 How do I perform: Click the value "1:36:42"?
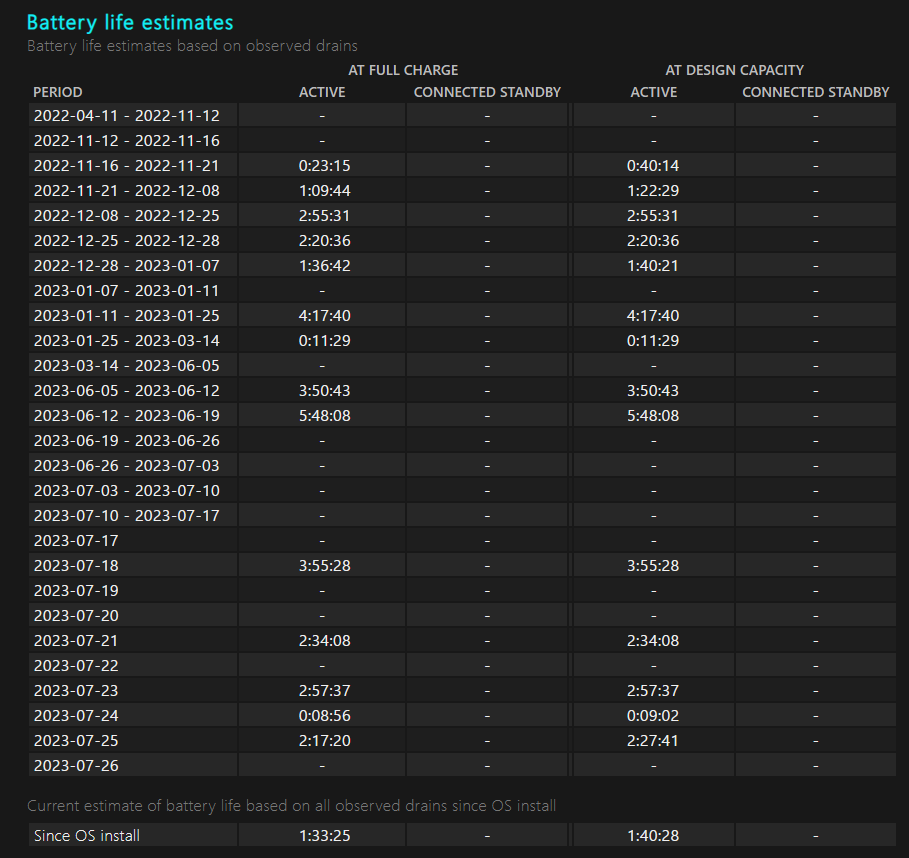point(324,265)
